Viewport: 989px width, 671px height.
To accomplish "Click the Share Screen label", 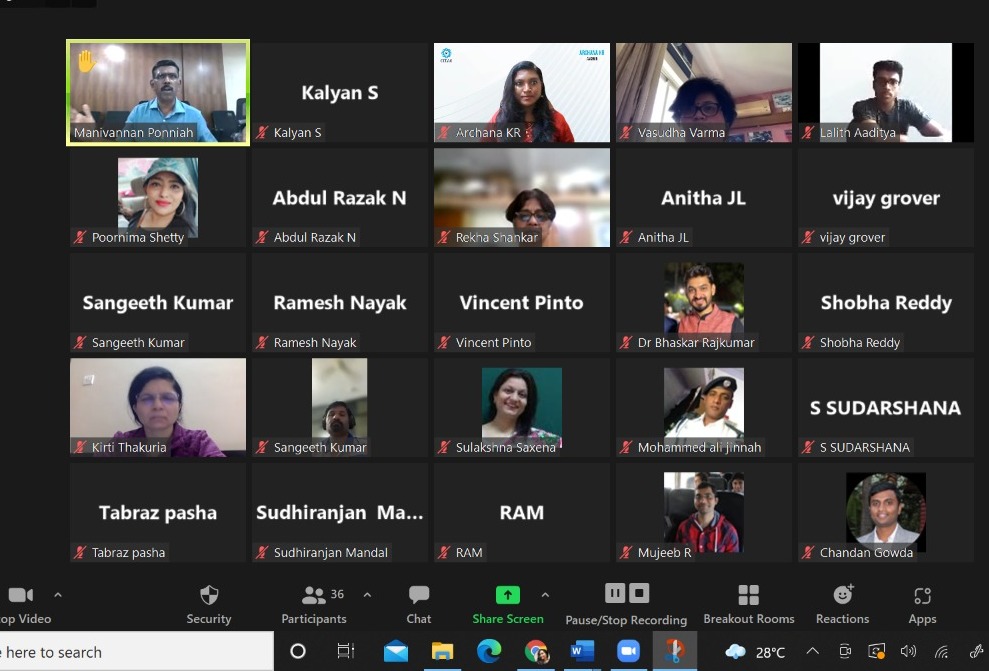I will (x=508, y=619).
